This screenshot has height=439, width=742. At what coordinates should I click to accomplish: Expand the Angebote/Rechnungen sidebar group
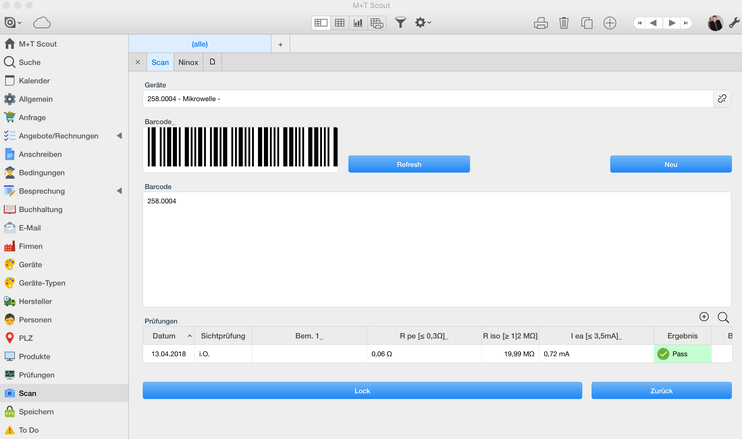[120, 136]
